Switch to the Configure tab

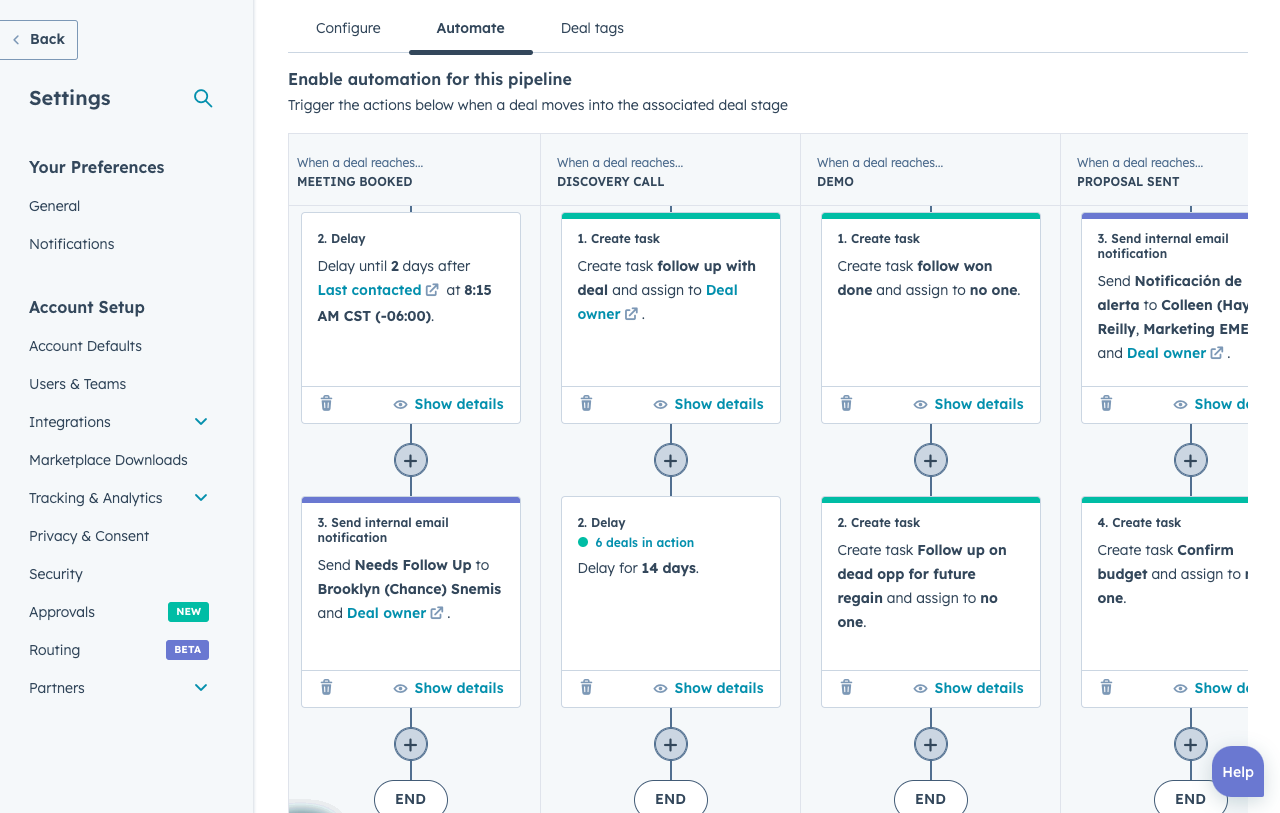coord(348,28)
